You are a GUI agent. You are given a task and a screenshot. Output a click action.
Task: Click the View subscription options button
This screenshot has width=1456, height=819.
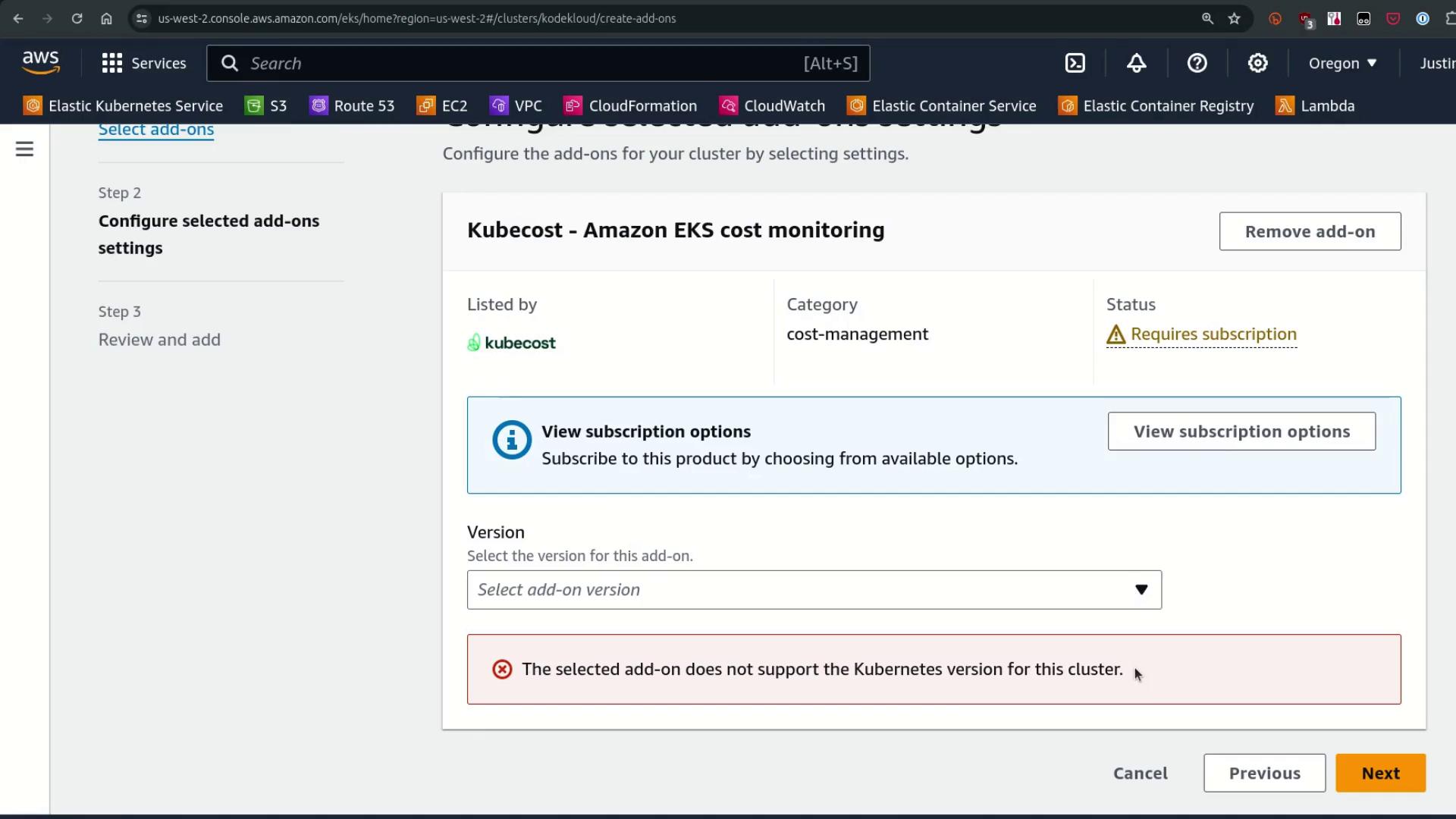(x=1241, y=431)
